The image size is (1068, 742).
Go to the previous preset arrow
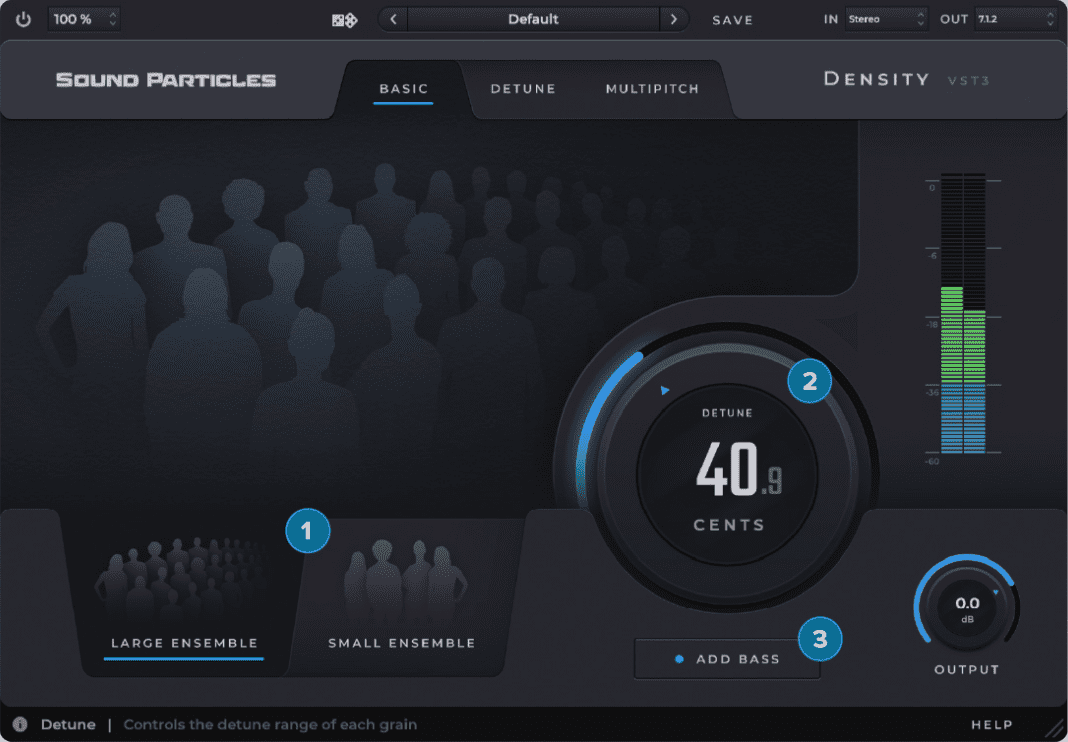[x=393, y=19]
